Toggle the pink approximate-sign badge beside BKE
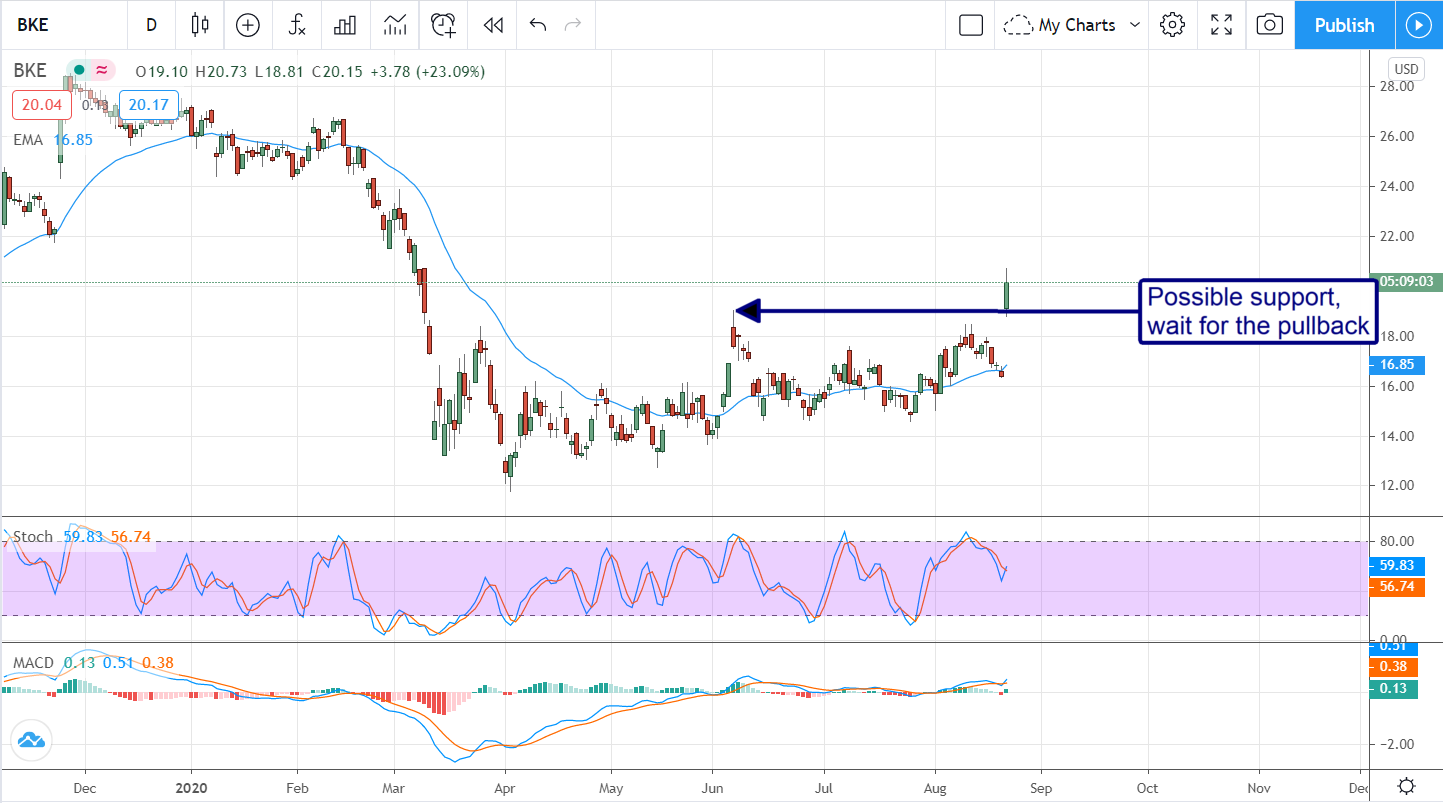 pos(101,71)
